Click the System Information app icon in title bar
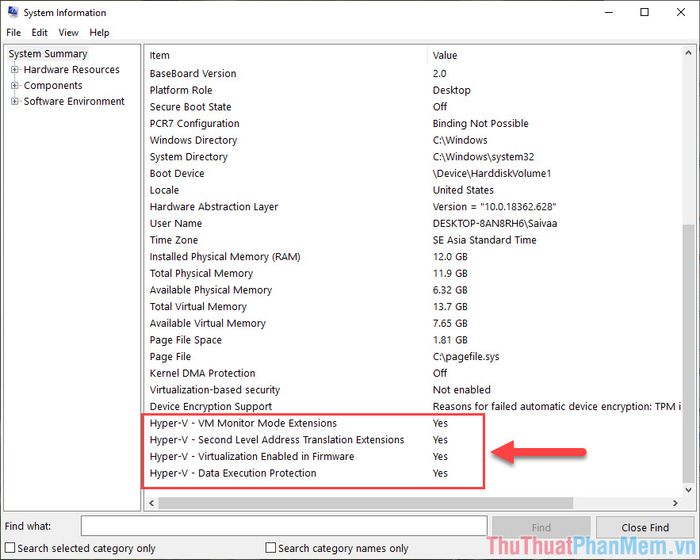This screenshot has width=700, height=560. point(13,12)
